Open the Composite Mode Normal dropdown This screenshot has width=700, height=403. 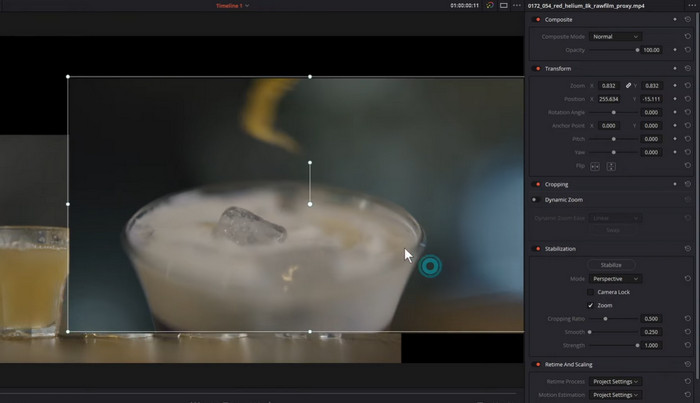click(615, 37)
